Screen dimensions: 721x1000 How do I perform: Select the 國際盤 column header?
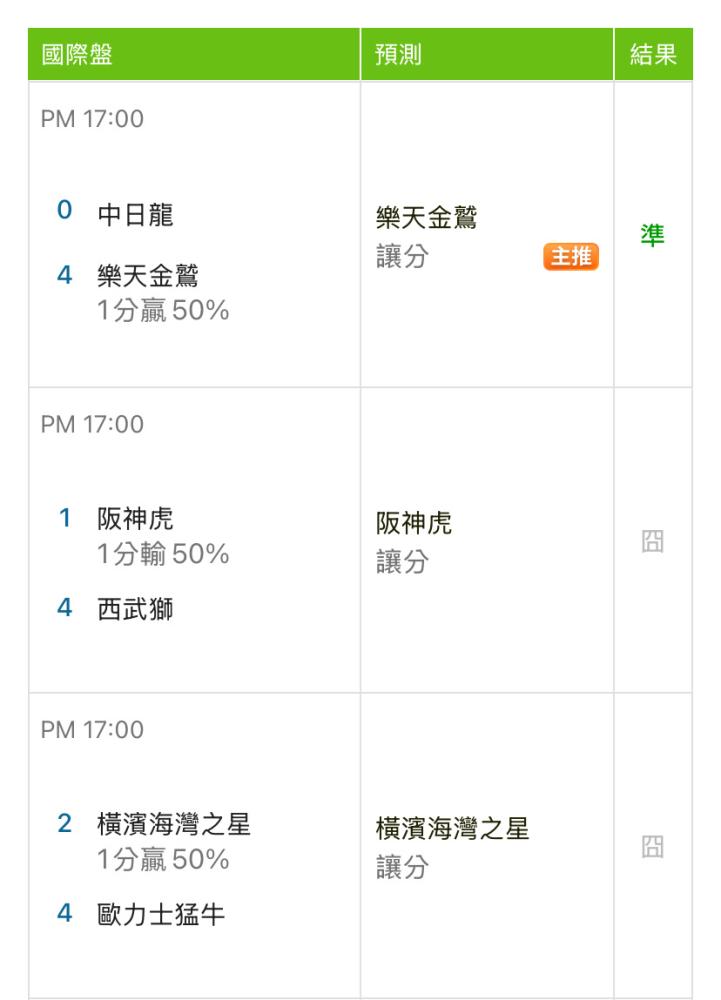[76, 55]
